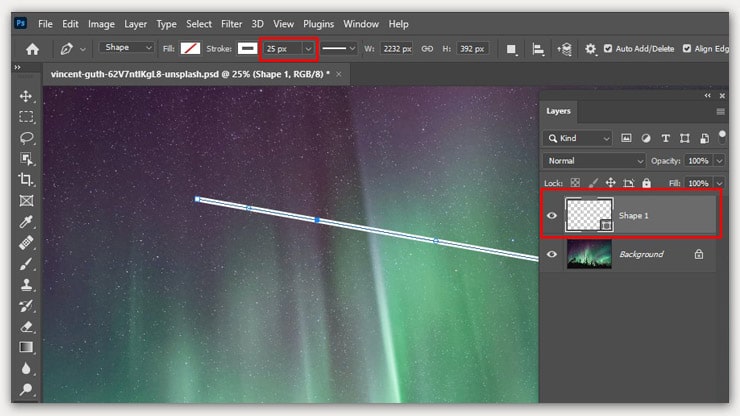Viewport: 740px width, 416px height.
Task: Select the Clone Stamp tool
Action: pyautogui.click(x=26, y=285)
